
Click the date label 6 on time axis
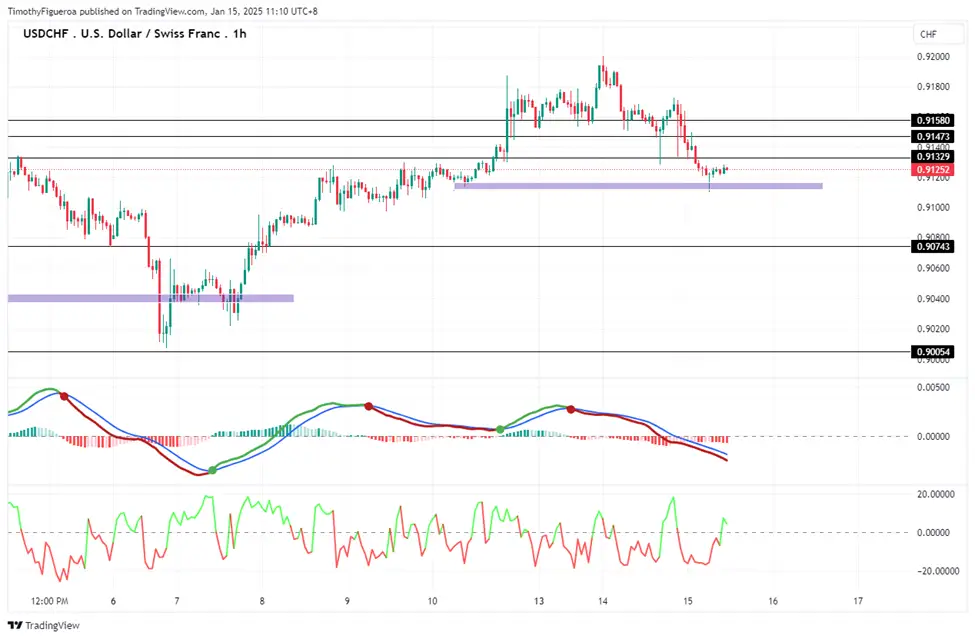pyautogui.click(x=113, y=601)
